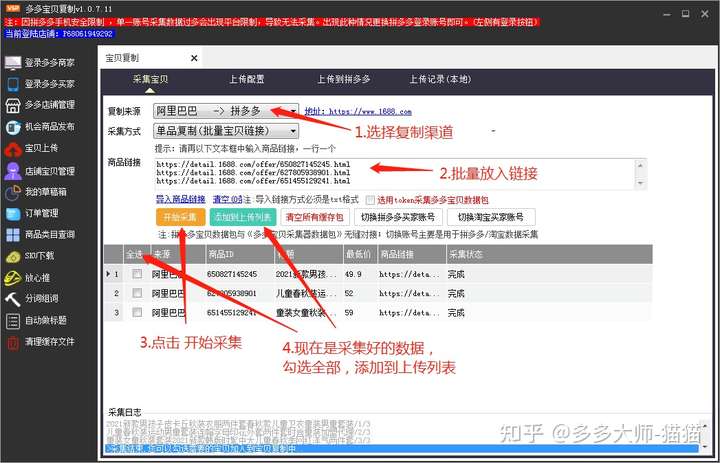720x463 pixels.
Task: Click the 完成 status in row 1
Action: [x=456, y=274]
